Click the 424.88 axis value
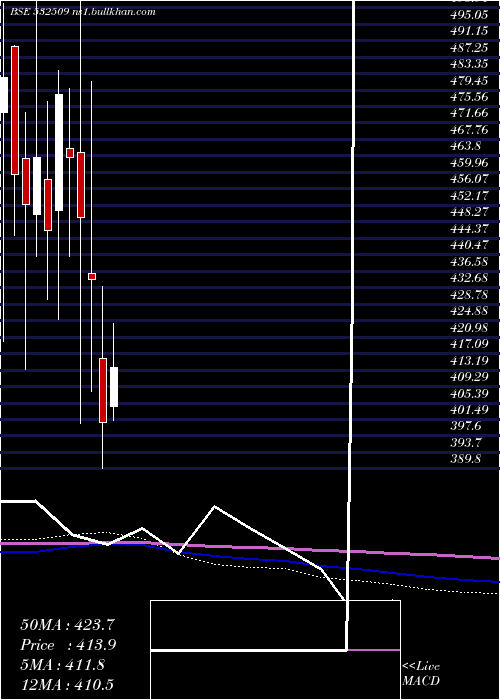 click(469, 311)
